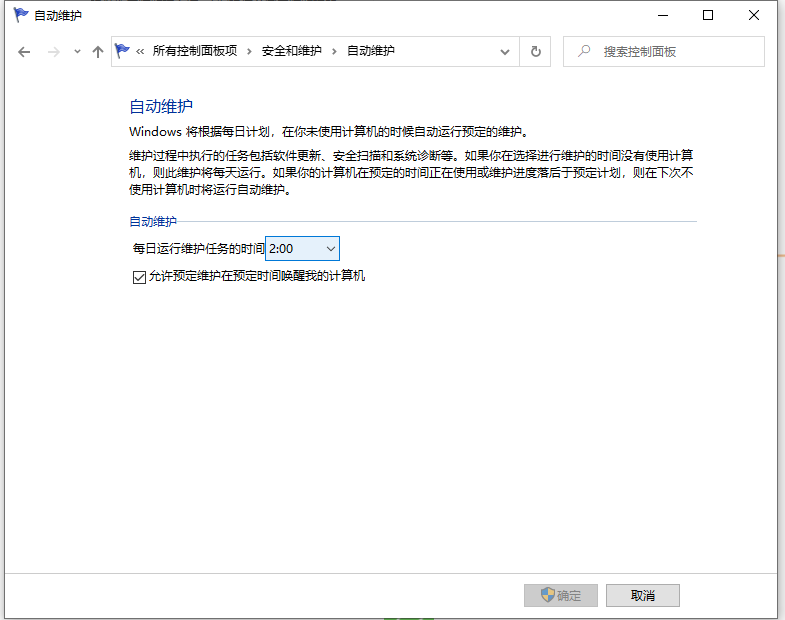Viewport: 785px width, 620px height.
Task: Open the recent locations chevron
Action: [77, 52]
